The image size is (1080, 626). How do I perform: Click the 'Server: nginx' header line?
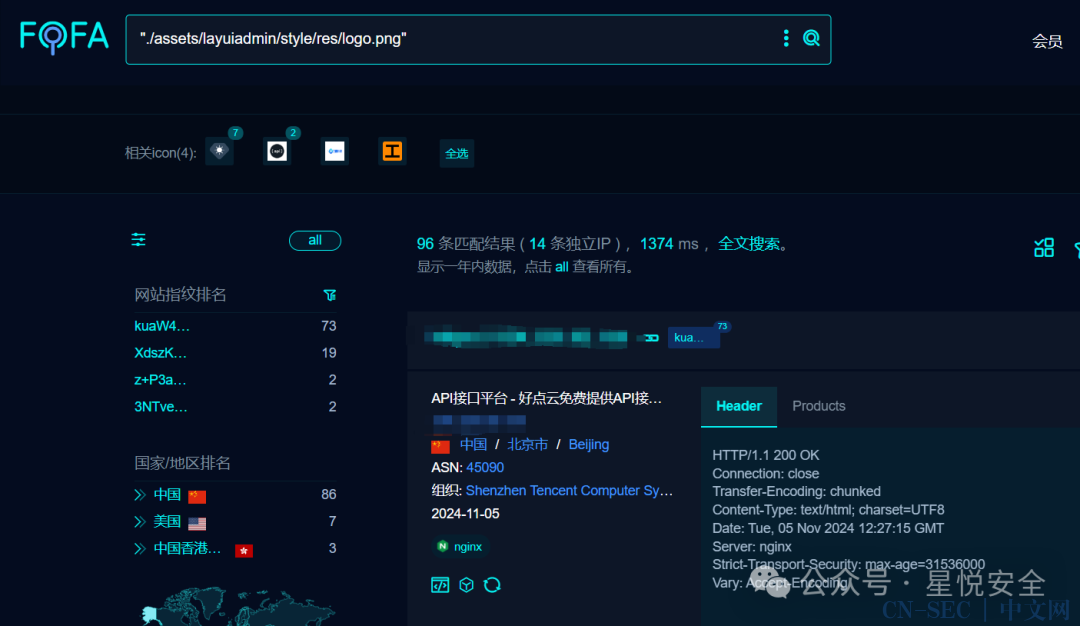point(751,546)
